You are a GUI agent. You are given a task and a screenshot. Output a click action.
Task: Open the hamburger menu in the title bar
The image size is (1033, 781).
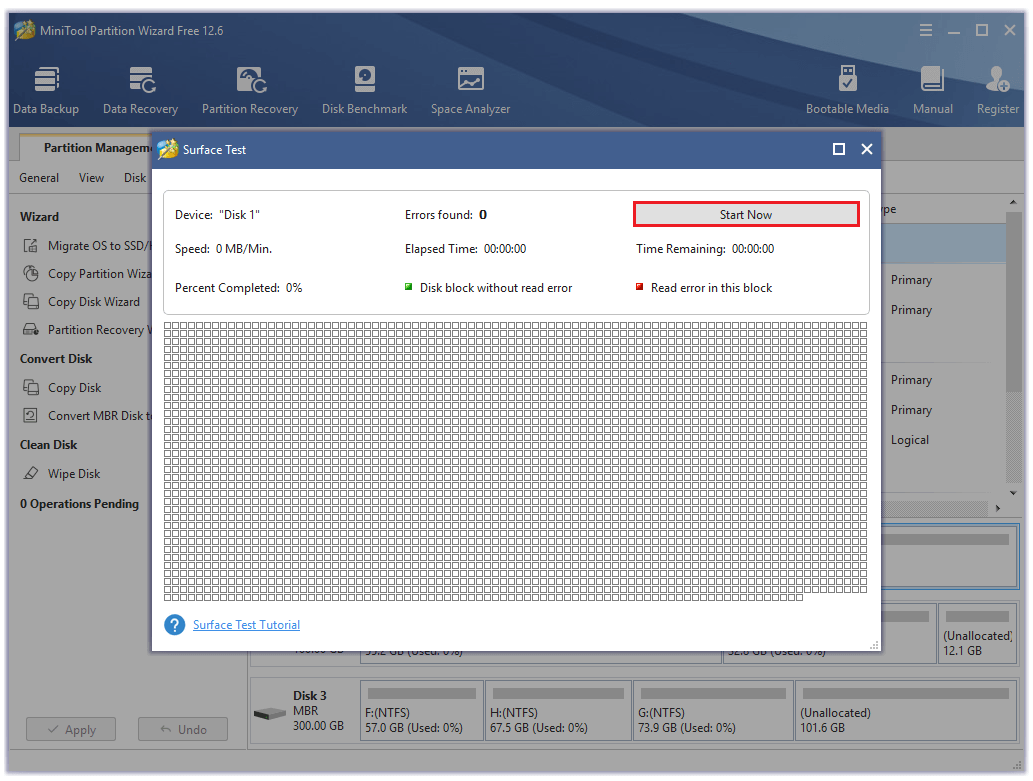pyautogui.click(x=926, y=30)
